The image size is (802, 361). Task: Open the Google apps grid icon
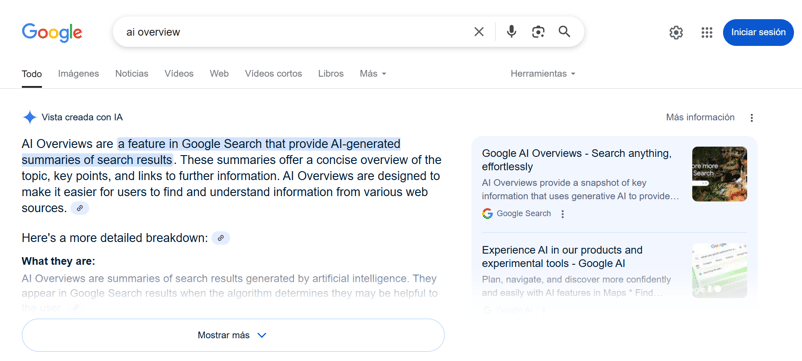coord(707,33)
